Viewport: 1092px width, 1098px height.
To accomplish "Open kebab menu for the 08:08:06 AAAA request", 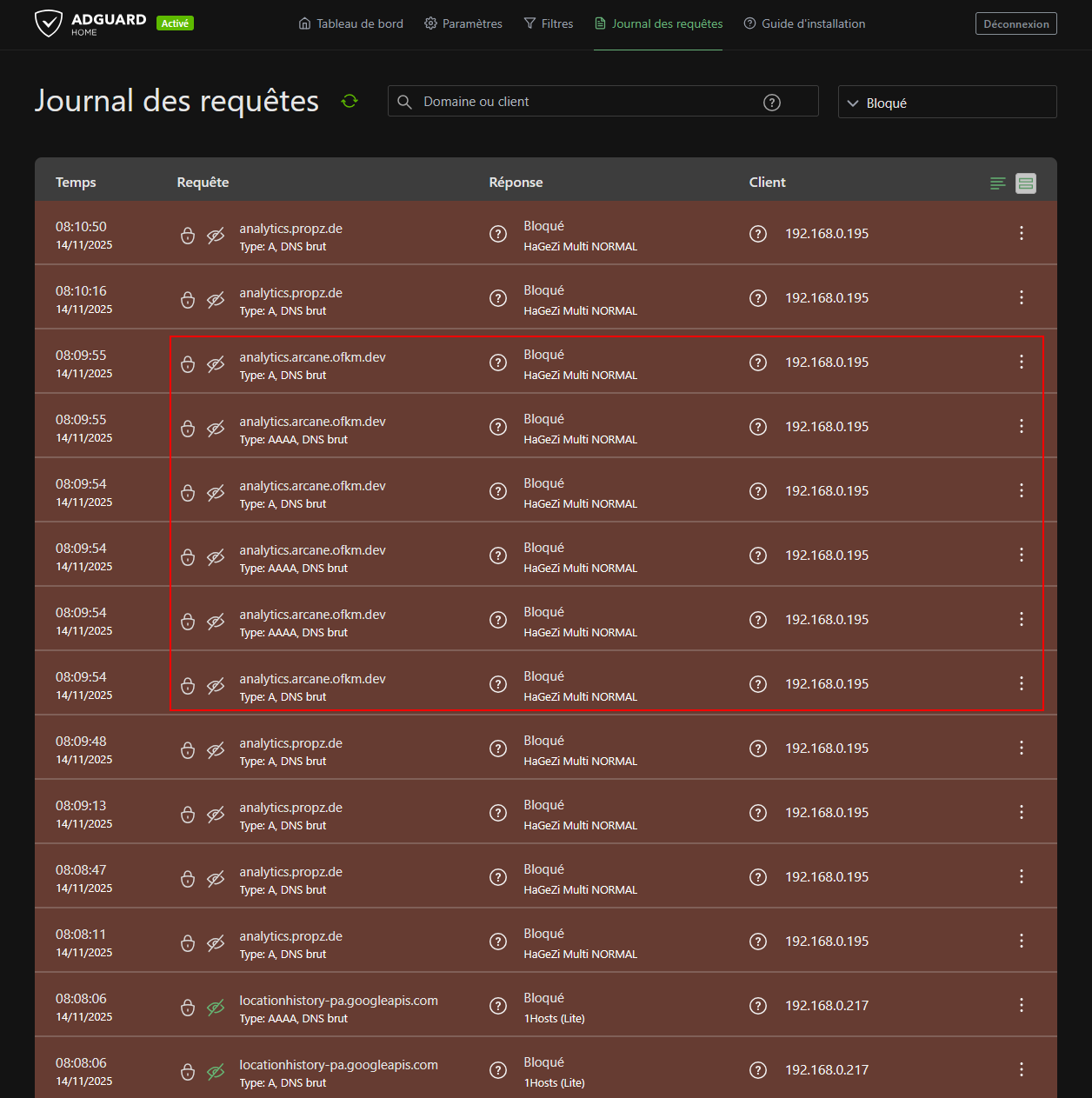I will click(x=1021, y=1005).
